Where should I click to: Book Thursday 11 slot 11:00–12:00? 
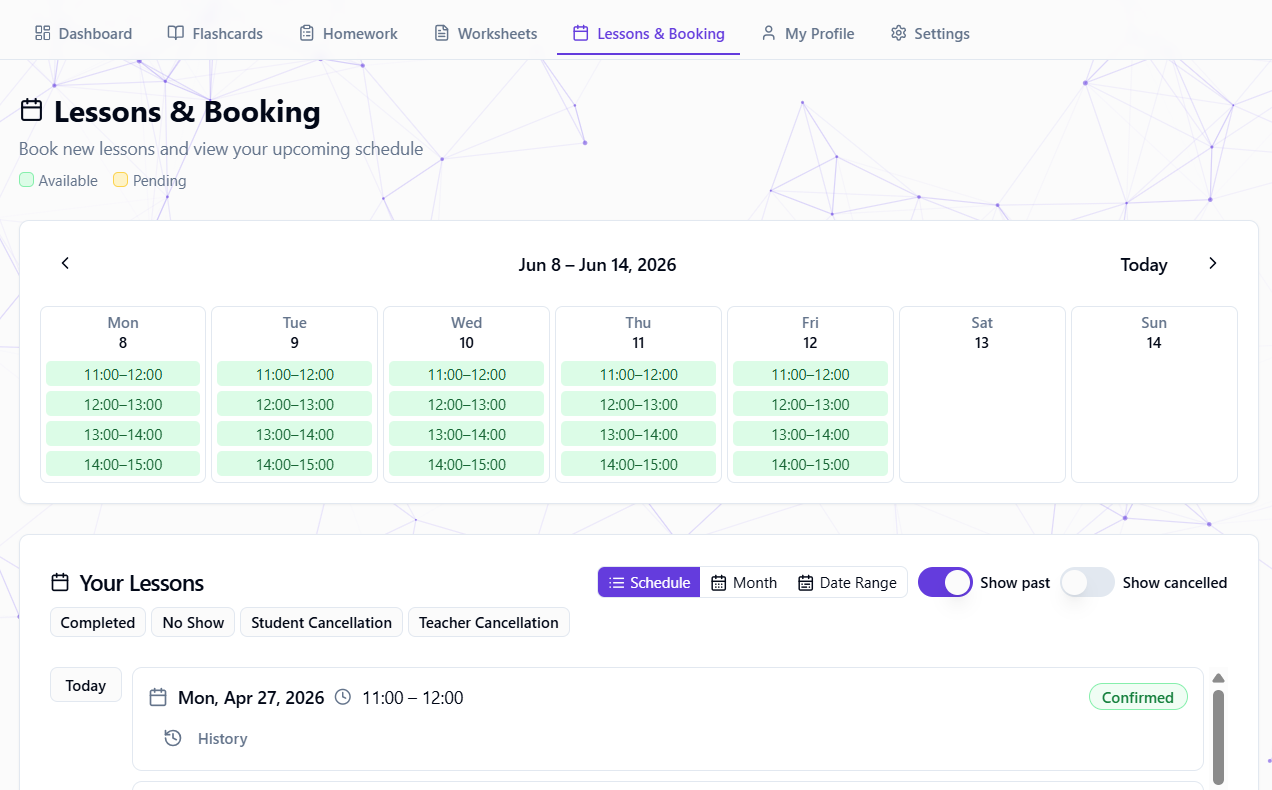pyautogui.click(x=639, y=374)
